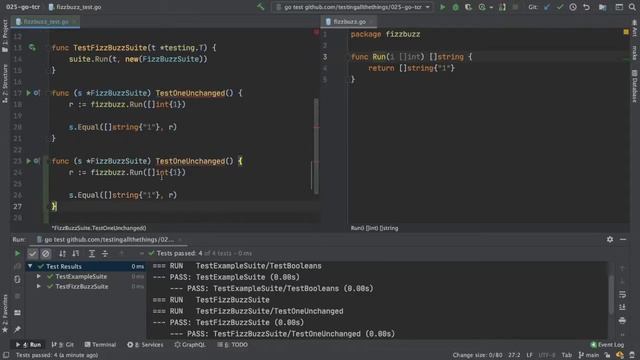Click the 27:2 cursor position indicator
This screenshot has height=360, width=640.
point(514,355)
